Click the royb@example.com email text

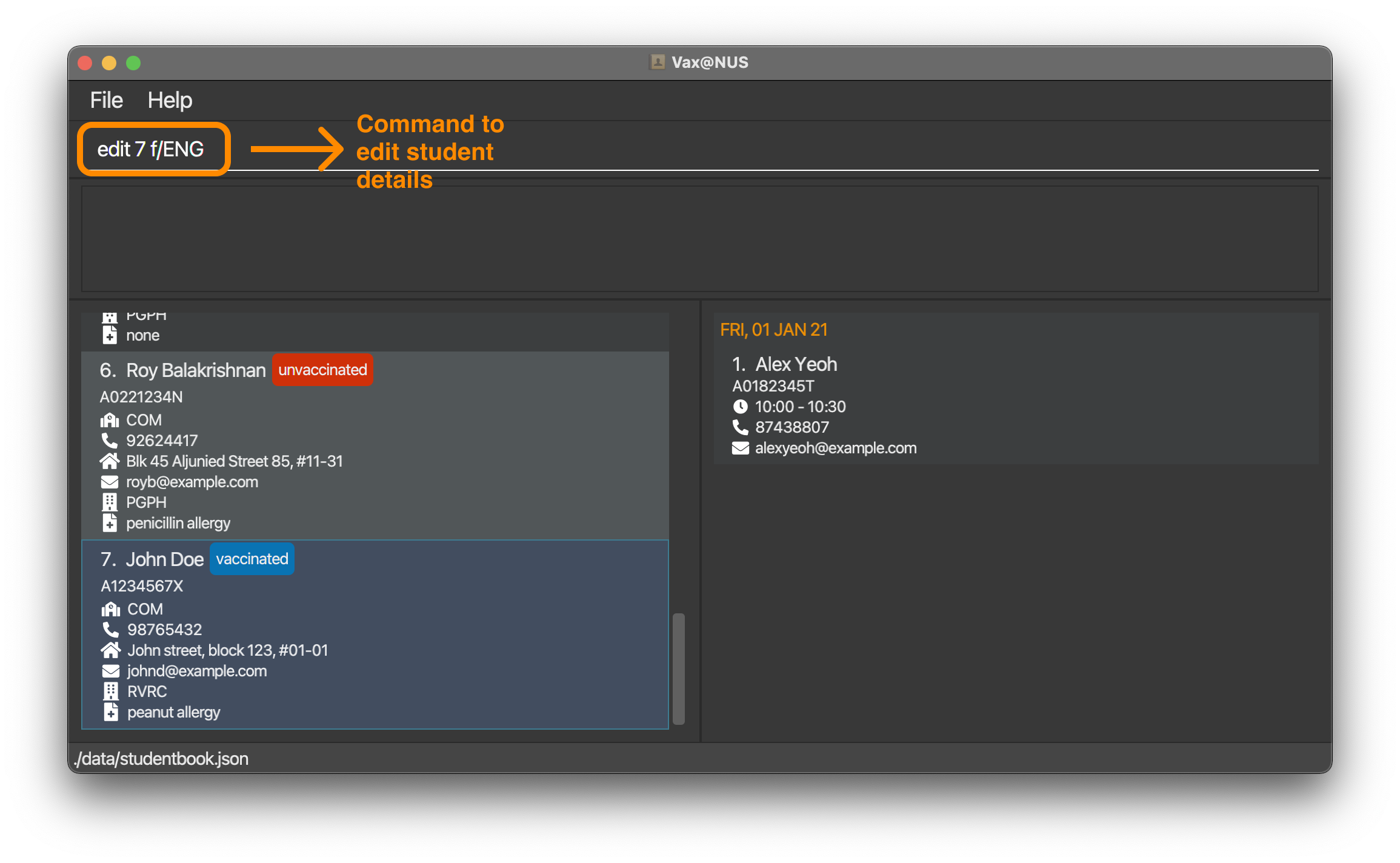click(x=192, y=482)
